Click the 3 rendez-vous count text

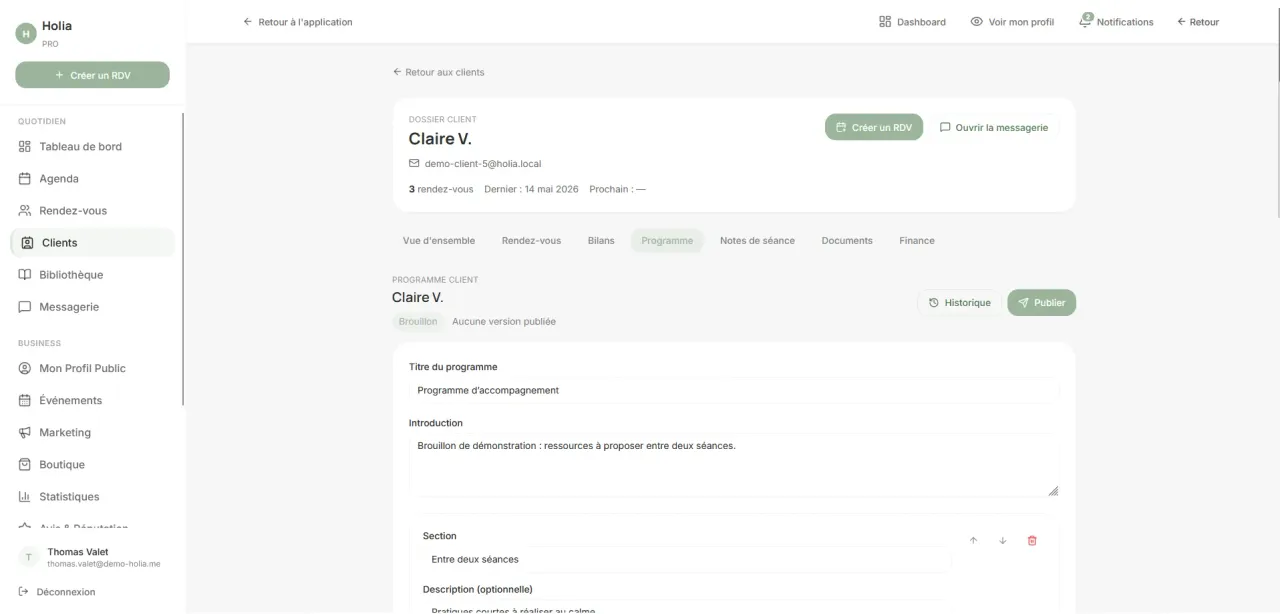point(441,189)
